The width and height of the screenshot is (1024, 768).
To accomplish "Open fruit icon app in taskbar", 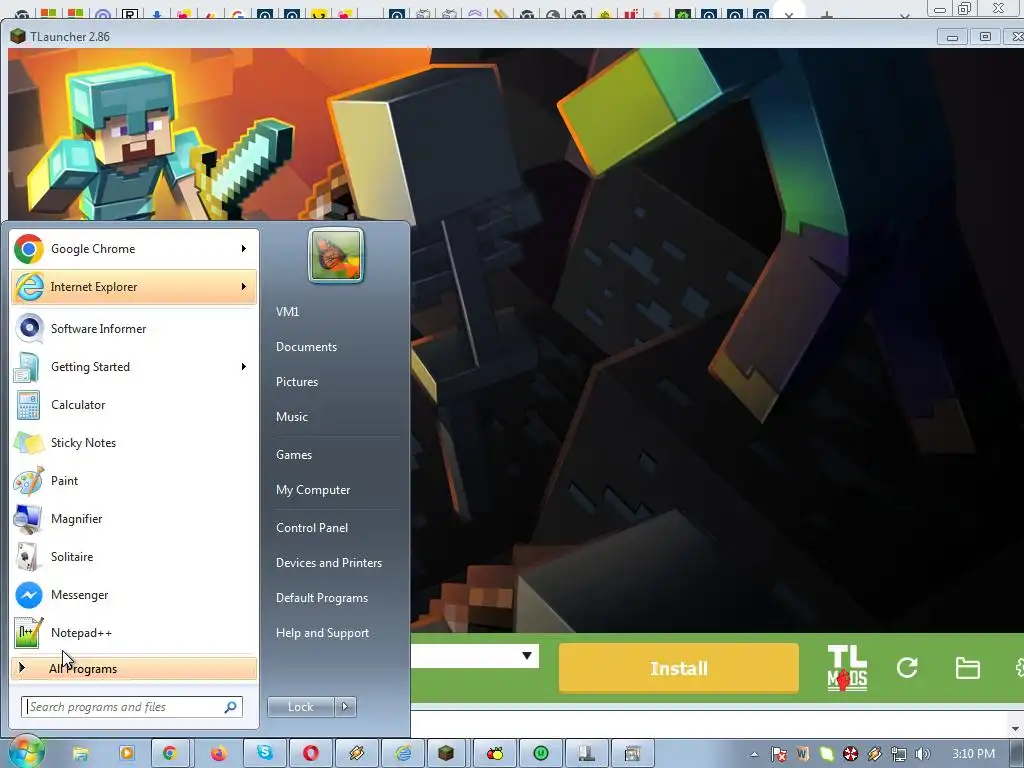I will pyautogui.click(x=495, y=754).
